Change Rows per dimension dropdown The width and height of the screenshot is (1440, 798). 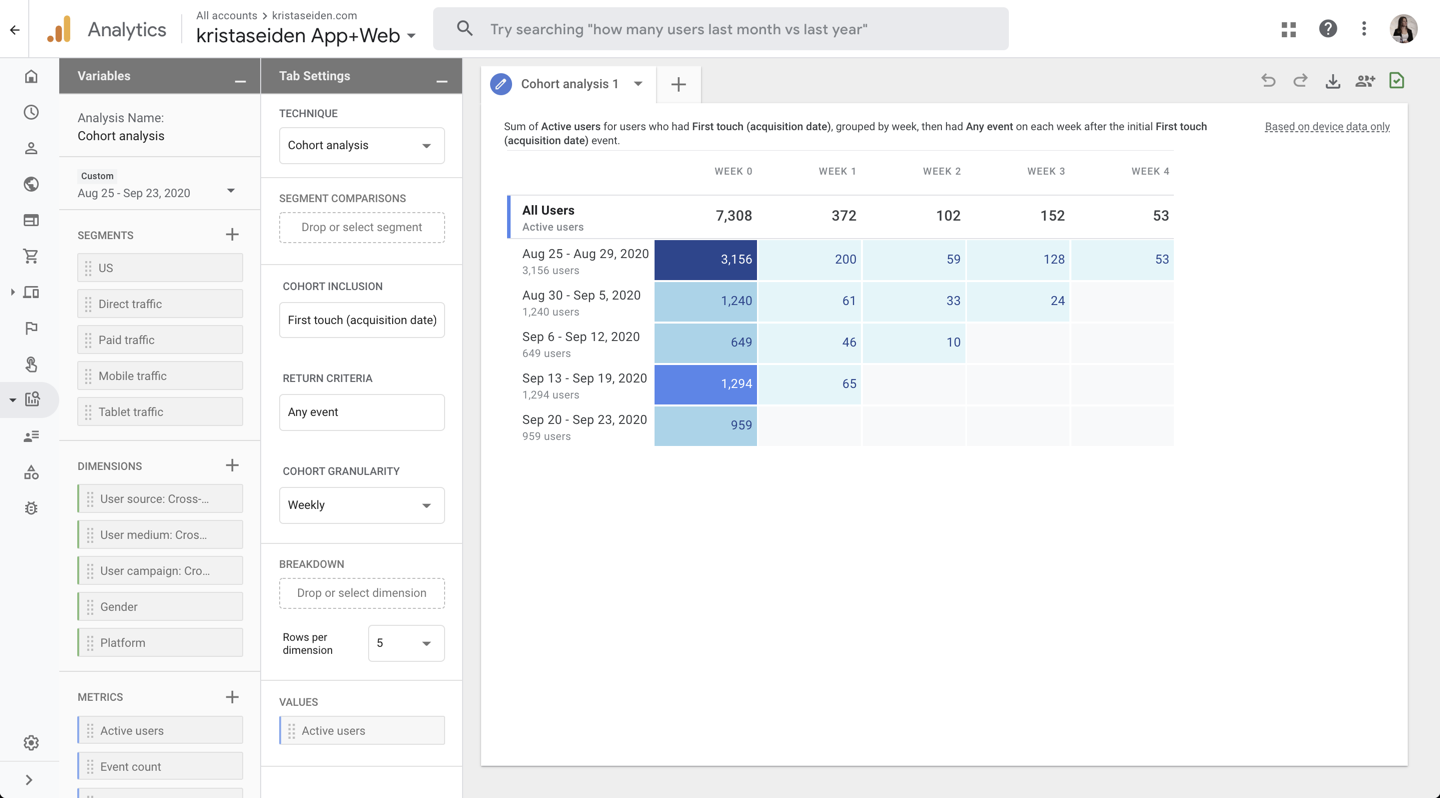point(405,643)
